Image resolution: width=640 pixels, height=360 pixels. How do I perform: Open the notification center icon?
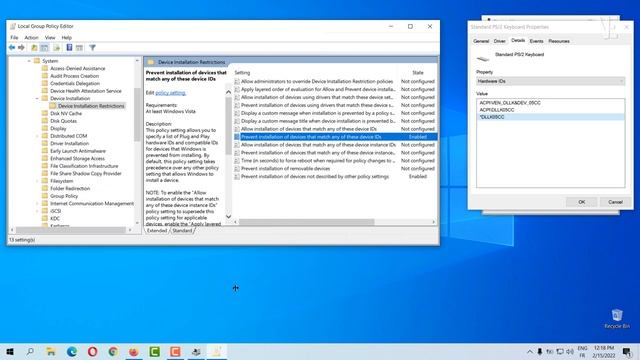point(627,351)
